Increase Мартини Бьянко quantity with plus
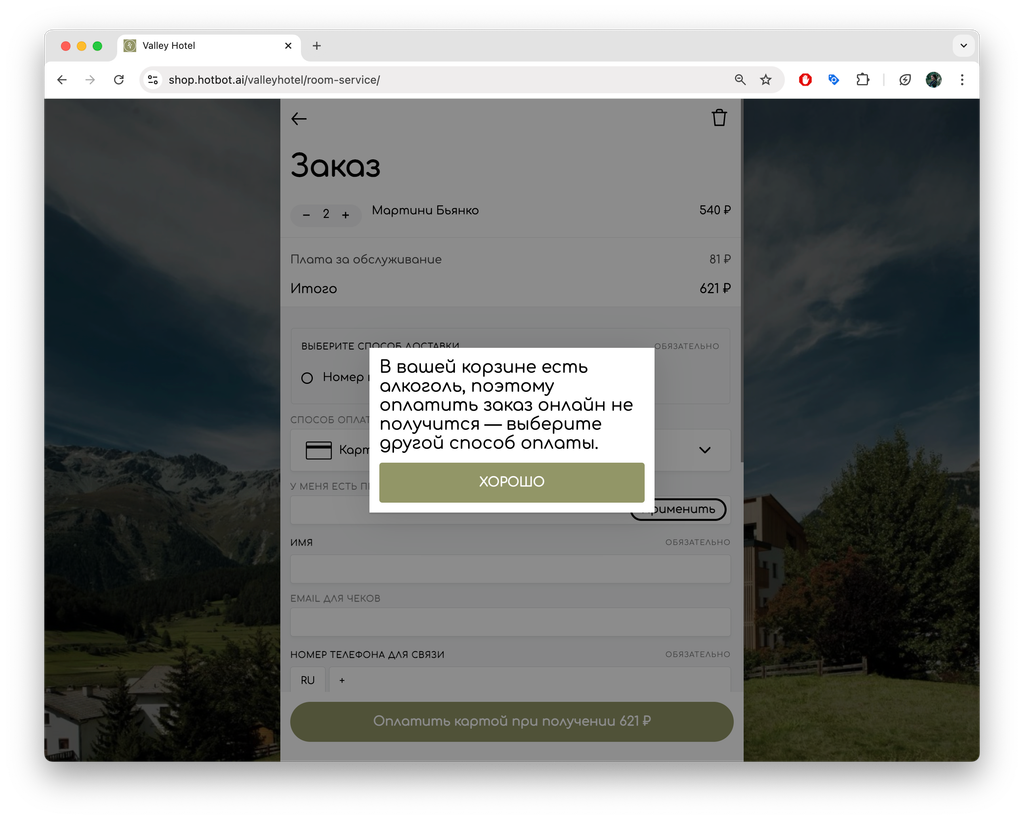 [345, 215]
